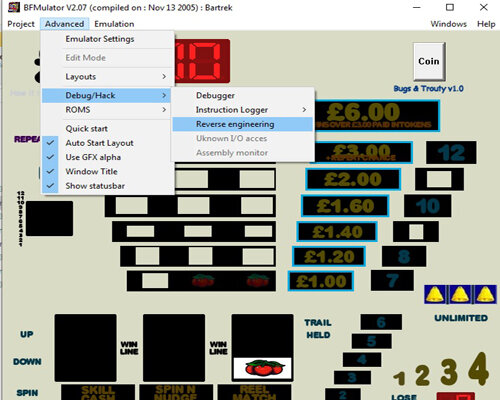
Task: Click the trail number 8 lamp
Action: [x=404, y=256]
